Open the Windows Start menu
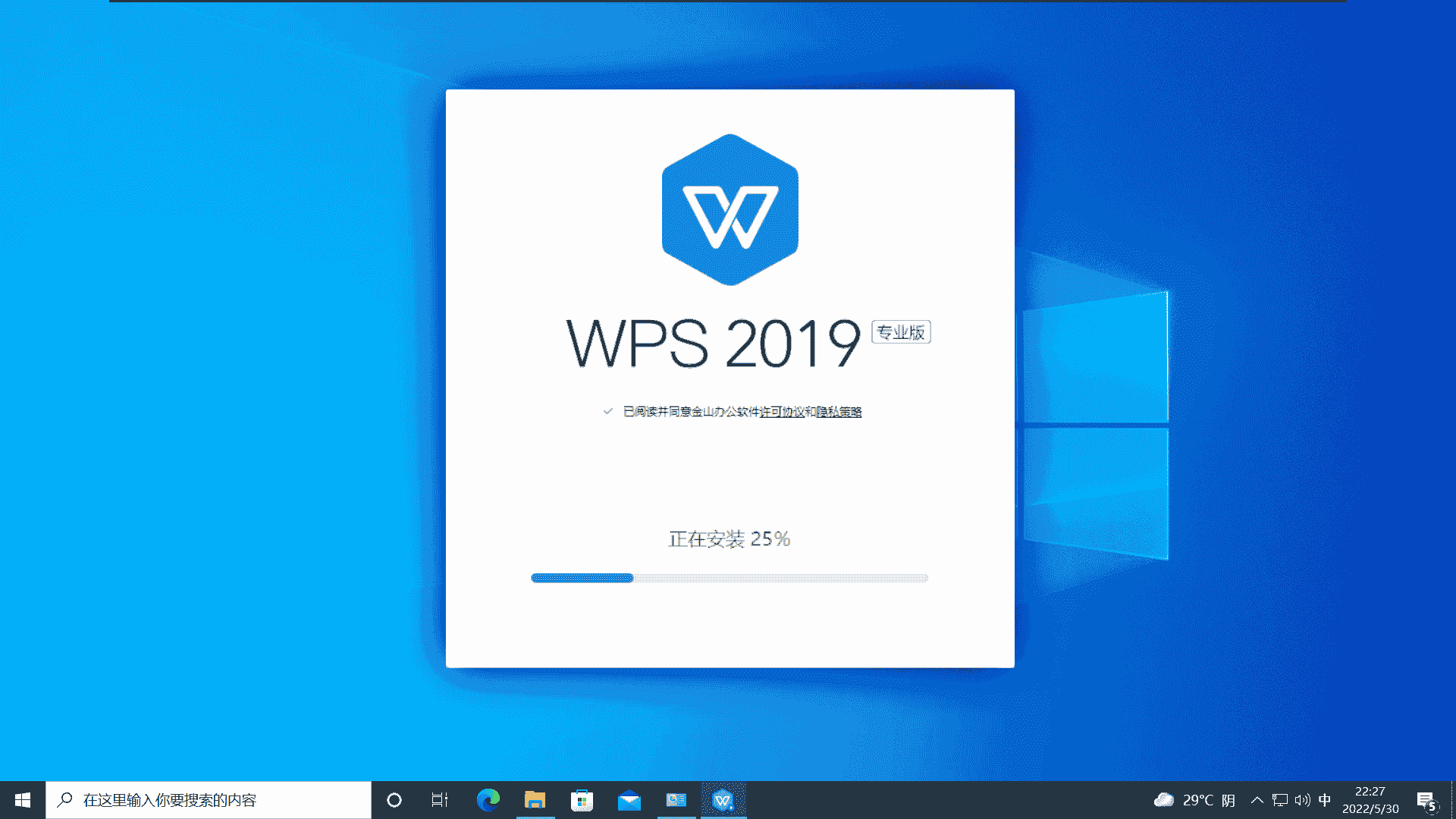 point(23,800)
